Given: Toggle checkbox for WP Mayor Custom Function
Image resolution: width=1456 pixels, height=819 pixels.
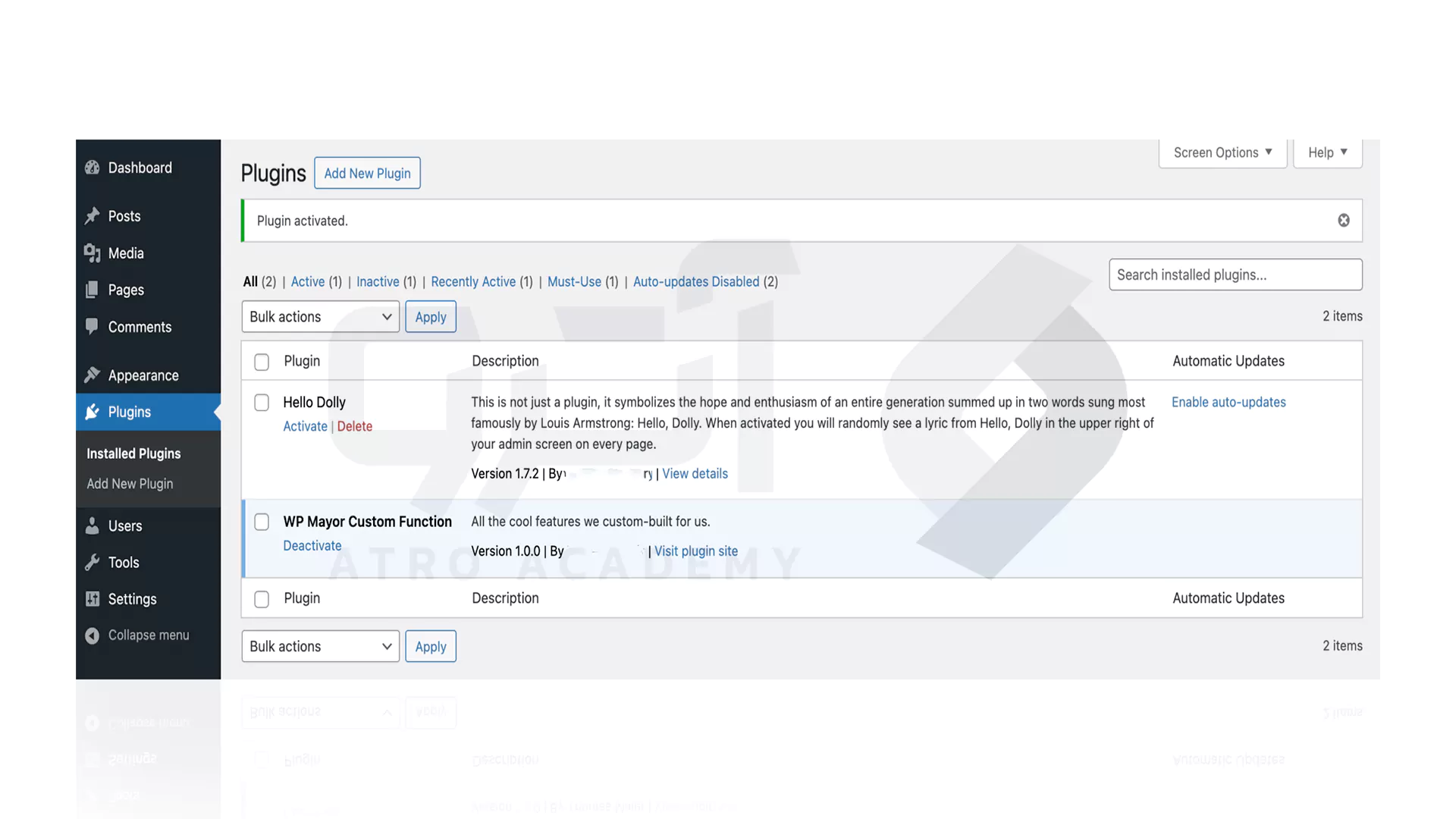Looking at the screenshot, I should [x=262, y=522].
